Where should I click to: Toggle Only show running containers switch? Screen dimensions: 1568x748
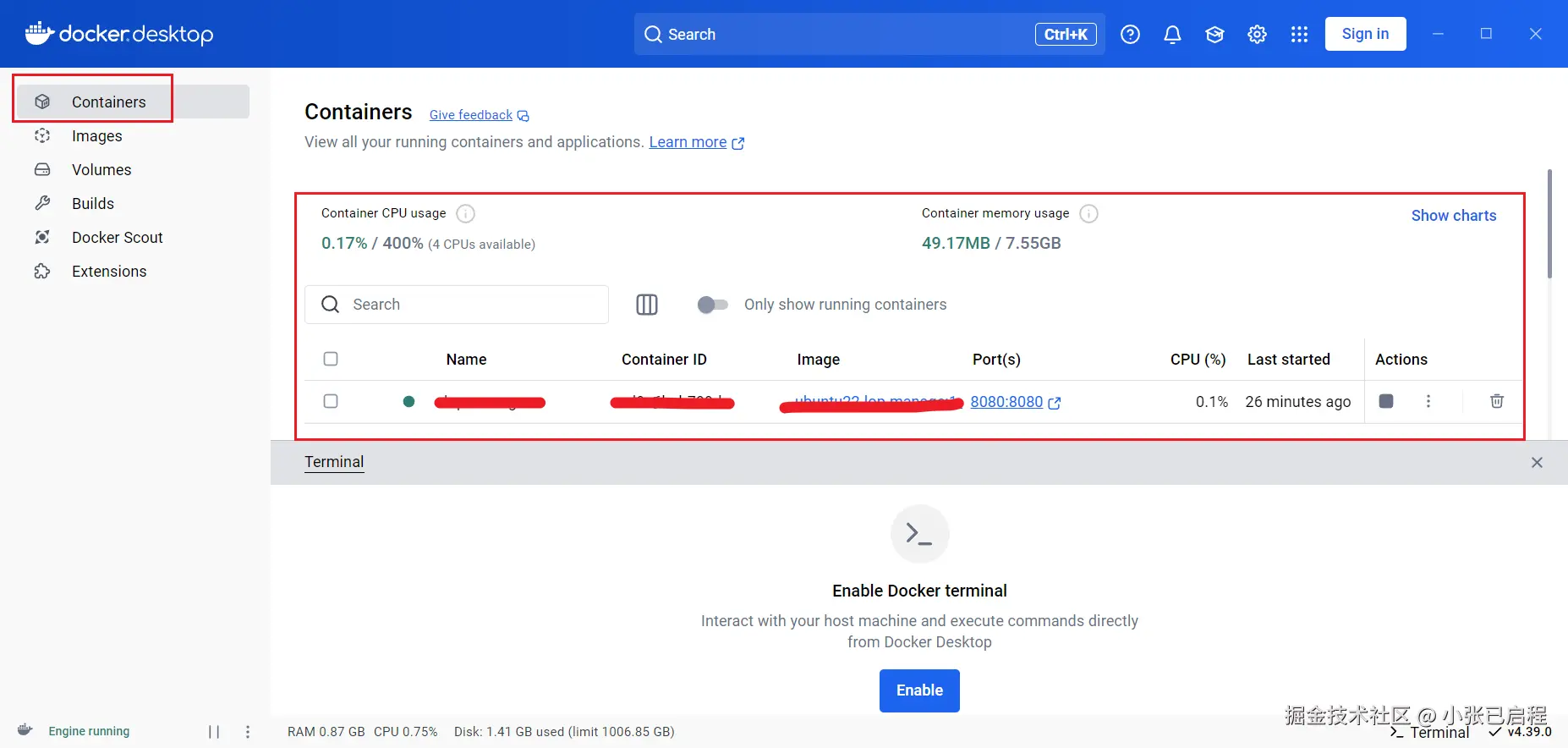pos(712,305)
